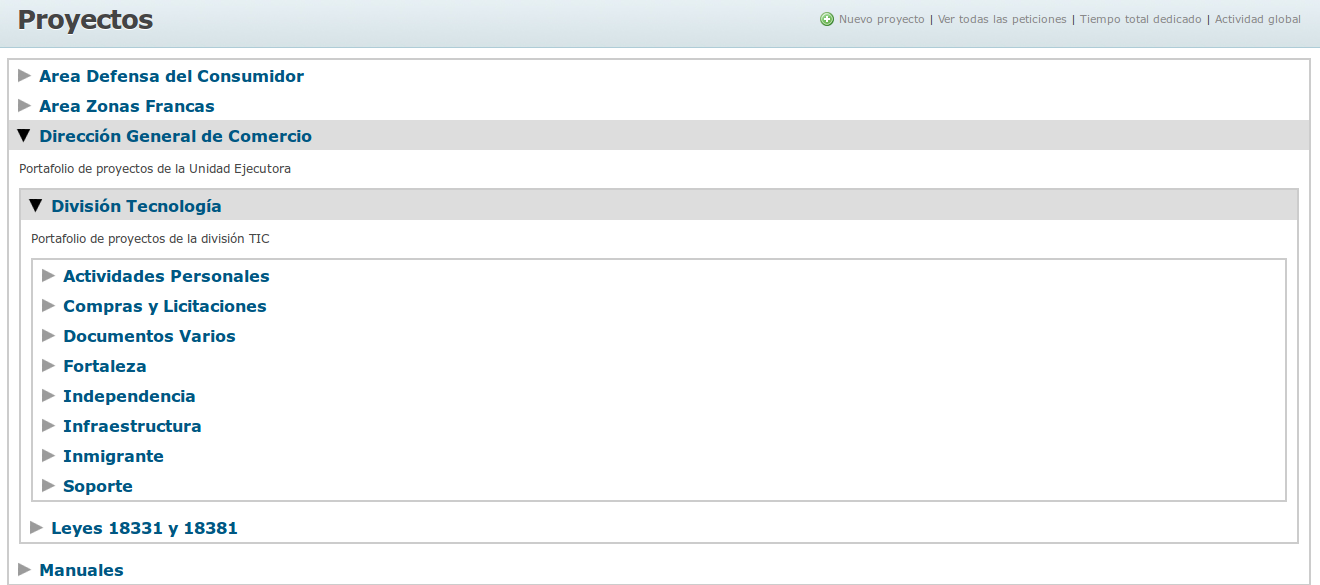This screenshot has height=585, width=1320.
Task: Open Fortaleza project link
Action: click(x=105, y=366)
